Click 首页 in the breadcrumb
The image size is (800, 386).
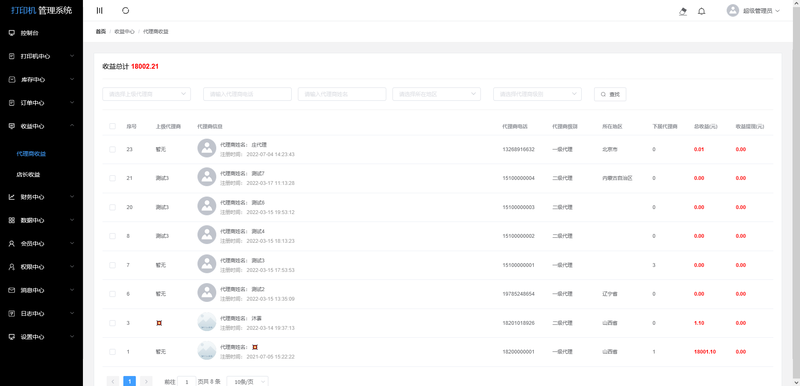coord(101,32)
